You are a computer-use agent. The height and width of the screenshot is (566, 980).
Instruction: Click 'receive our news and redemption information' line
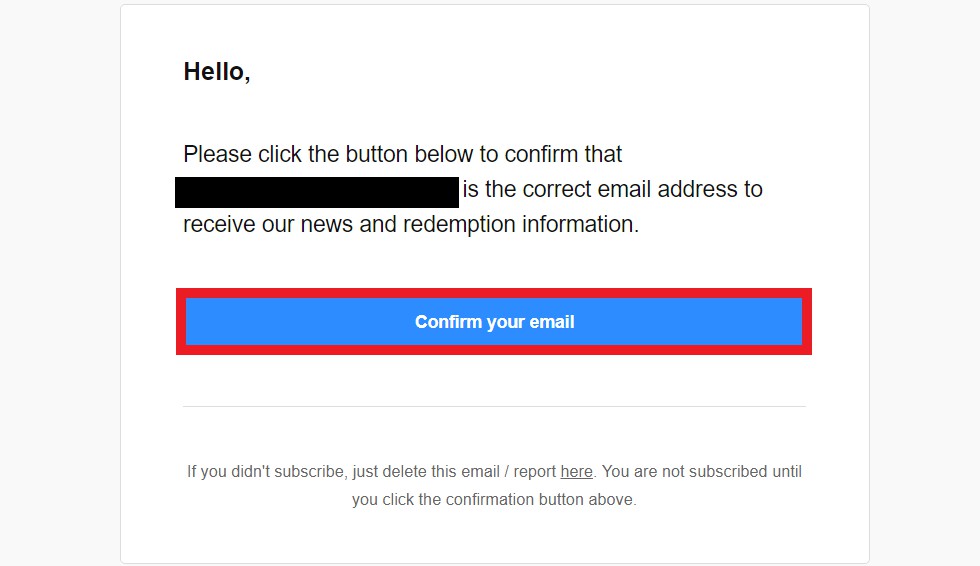[410, 224]
